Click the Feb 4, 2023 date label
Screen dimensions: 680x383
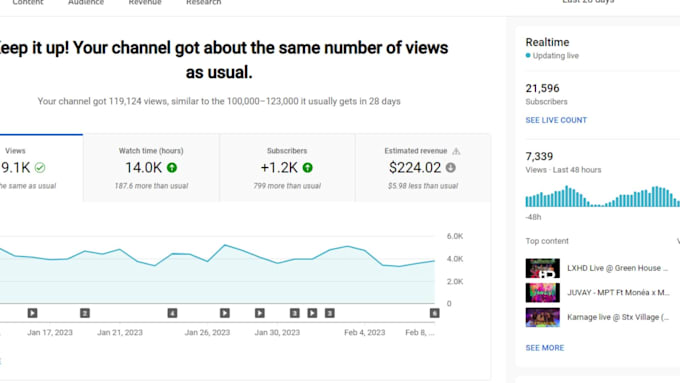pos(365,333)
